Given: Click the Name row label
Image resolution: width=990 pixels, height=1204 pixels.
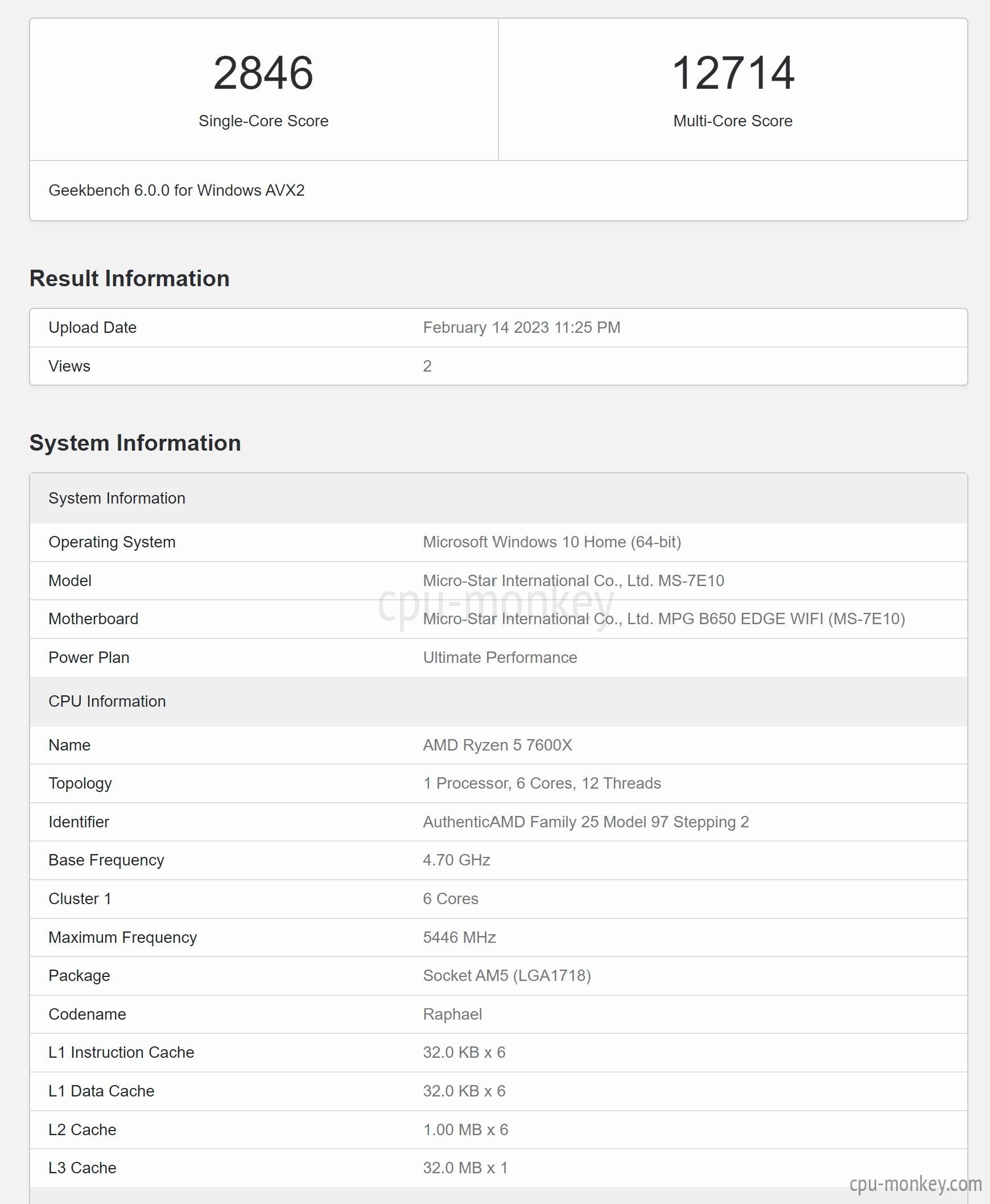Looking at the screenshot, I should pyautogui.click(x=69, y=745).
